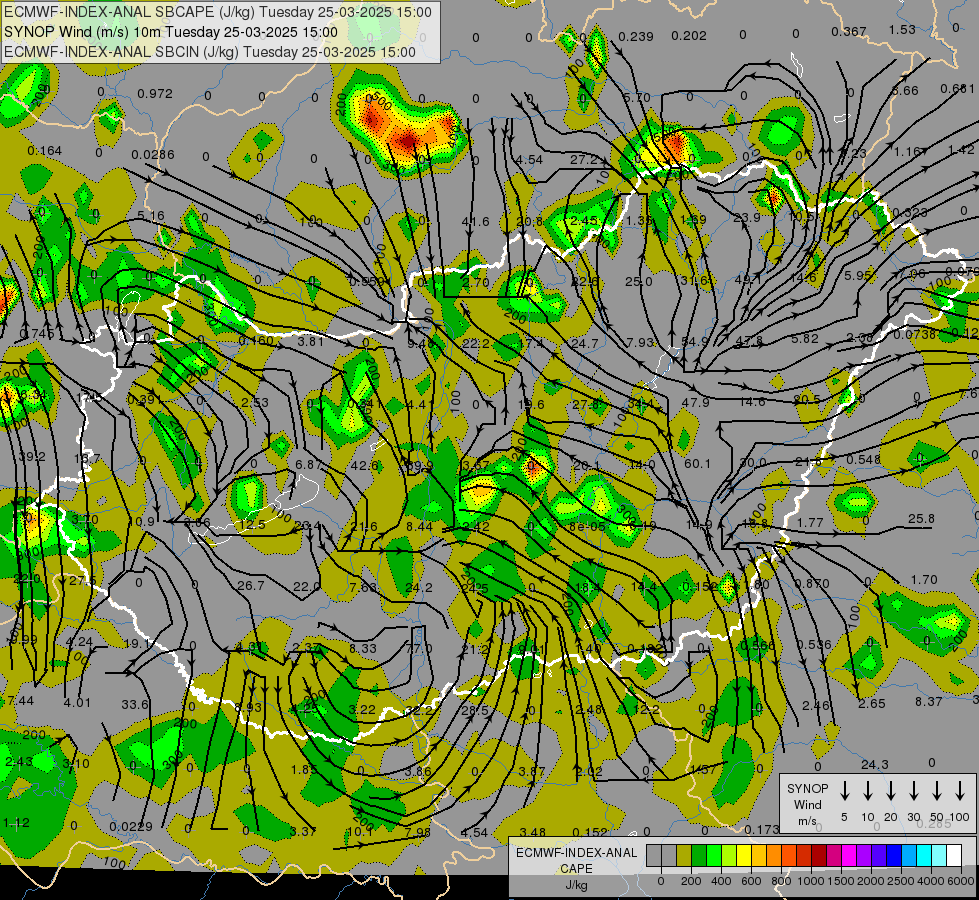Click the 4000 tick label in legend

click(x=931, y=881)
